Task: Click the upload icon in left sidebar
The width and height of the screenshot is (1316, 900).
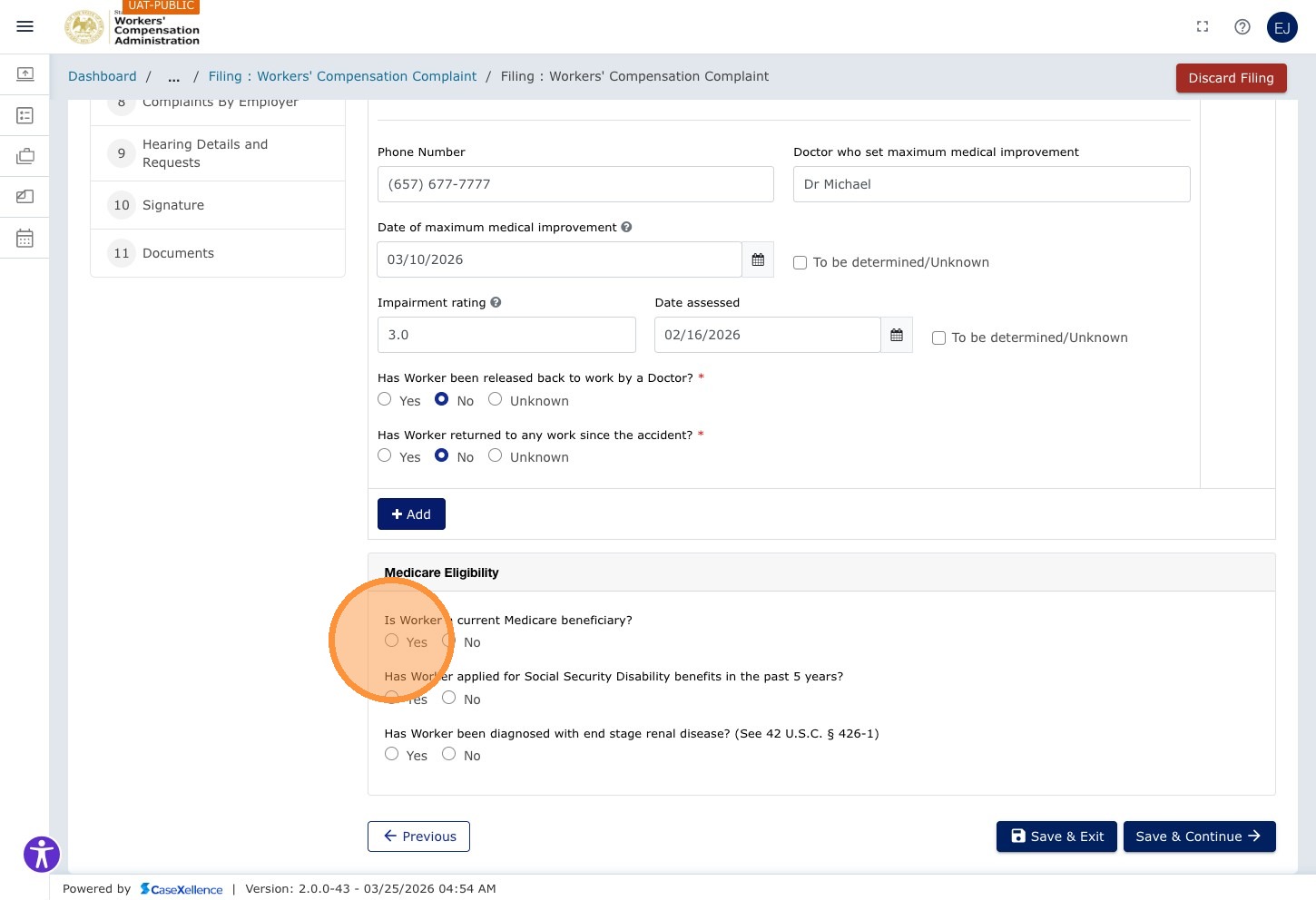Action: click(25, 73)
